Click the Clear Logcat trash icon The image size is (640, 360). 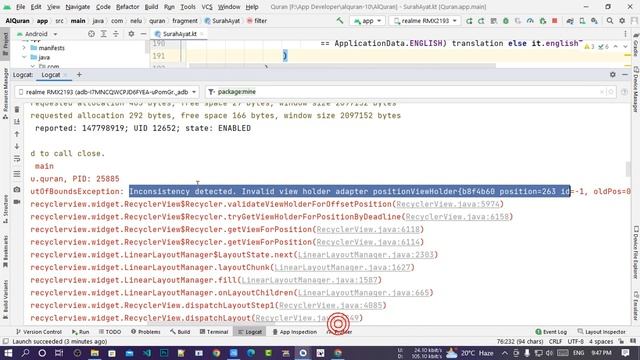point(17,109)
